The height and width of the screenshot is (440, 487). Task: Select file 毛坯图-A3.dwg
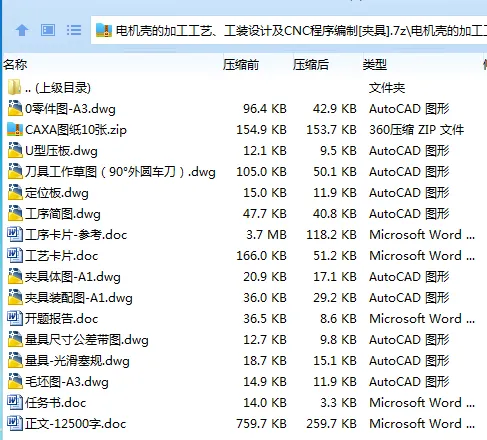[67, 382]
